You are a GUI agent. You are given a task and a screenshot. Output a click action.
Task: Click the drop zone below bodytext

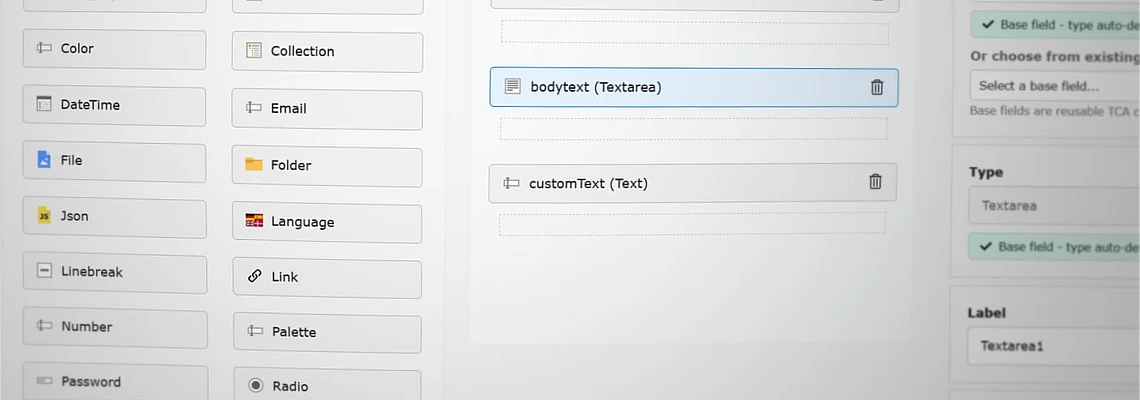click(694, 129)
